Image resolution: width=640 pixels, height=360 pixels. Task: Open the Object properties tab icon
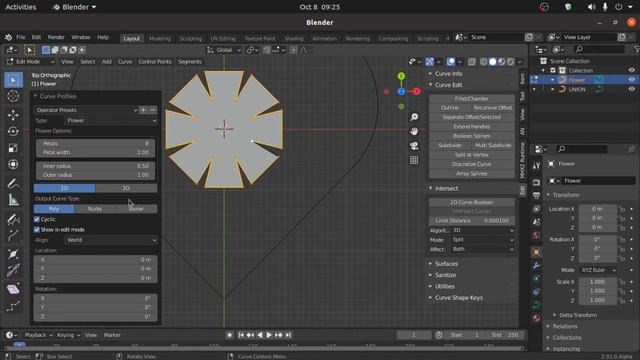click(x=536, y=252)
